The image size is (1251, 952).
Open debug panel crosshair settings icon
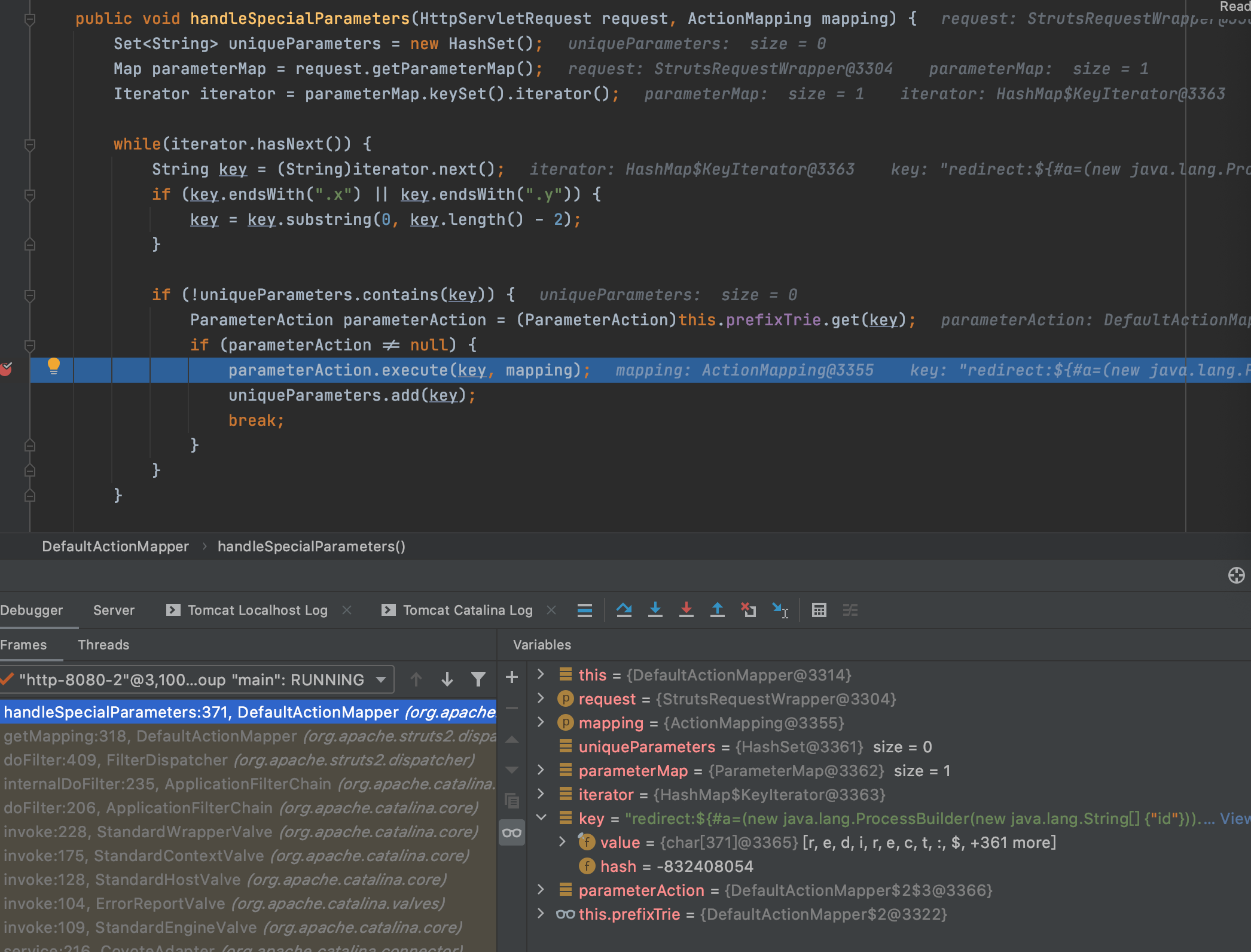[1236, 575]
